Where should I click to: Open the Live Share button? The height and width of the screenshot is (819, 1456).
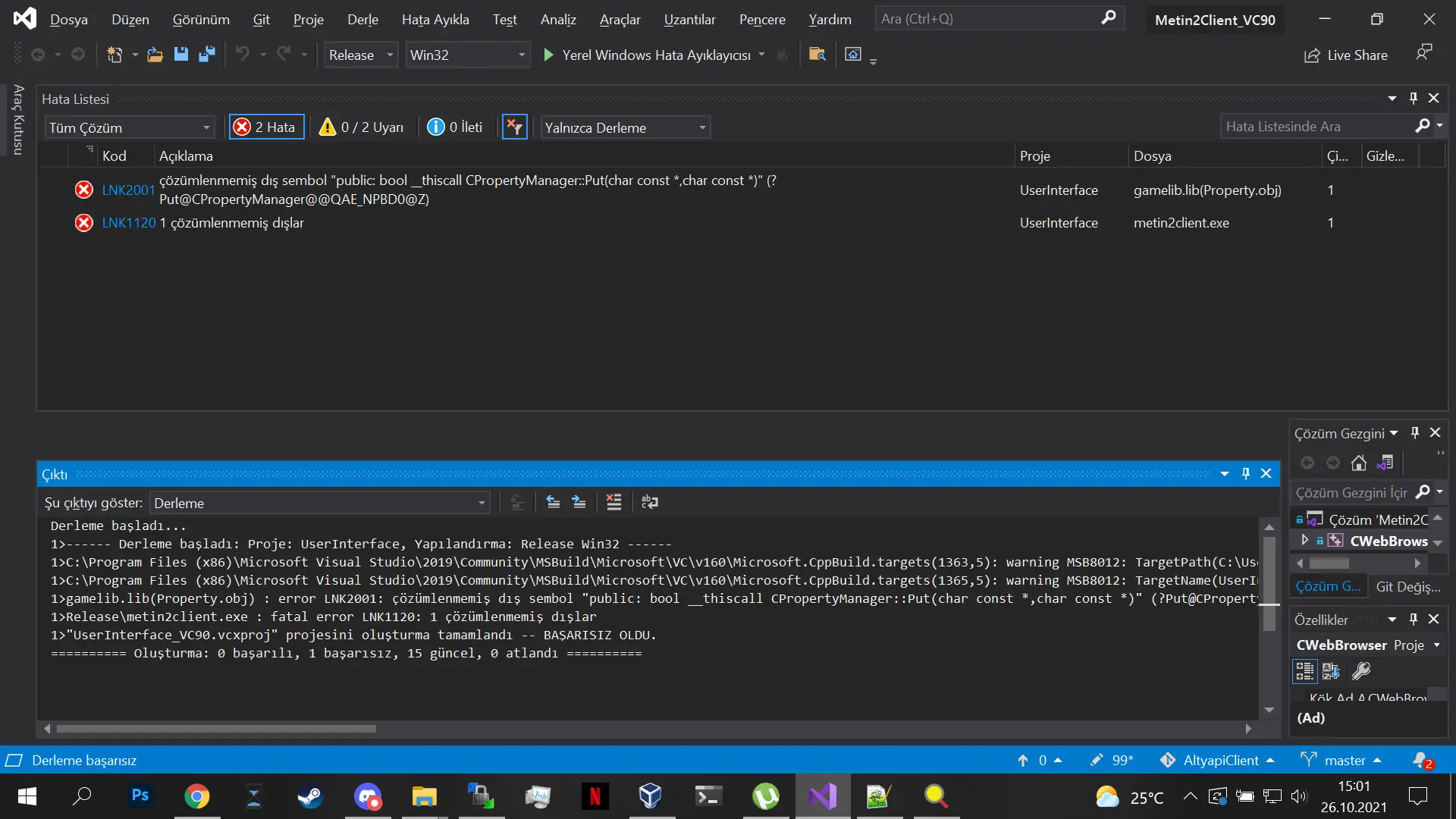click(x=1346, y=55)
